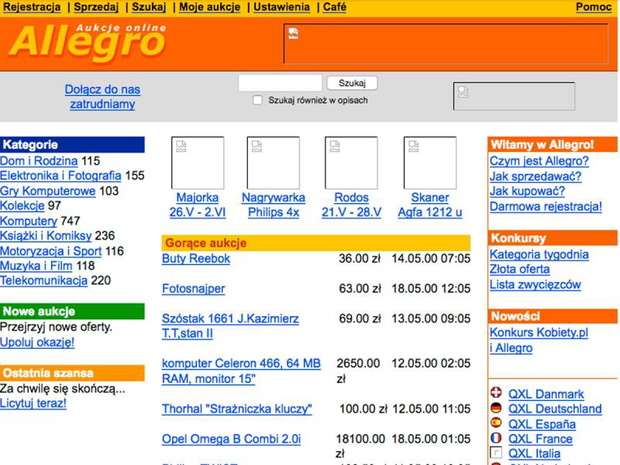
Task: Open Muzyka i Film category
Action: (36, 266)
